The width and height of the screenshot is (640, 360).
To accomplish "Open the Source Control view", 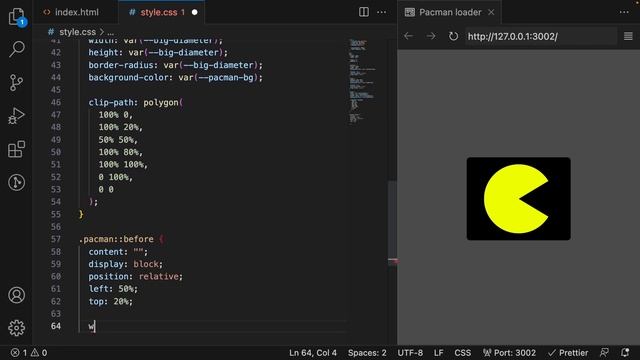I will 16,82.
